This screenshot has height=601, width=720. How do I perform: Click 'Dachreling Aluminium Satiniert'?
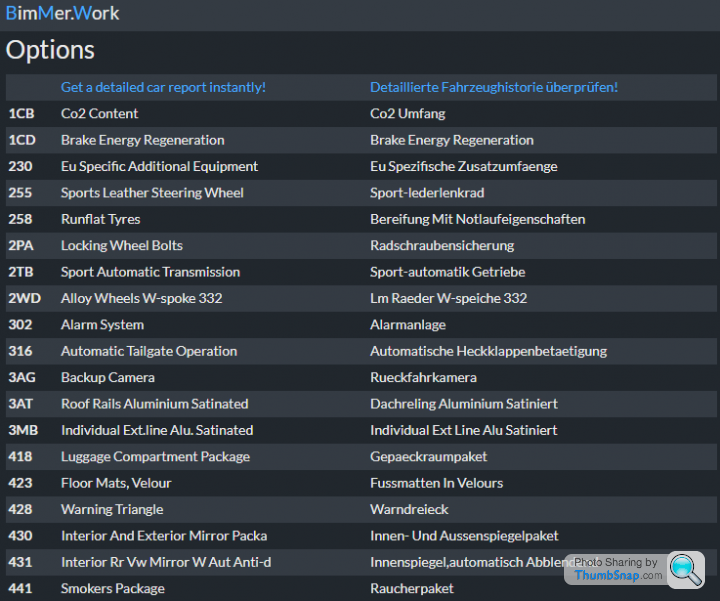tap(464, 404)
